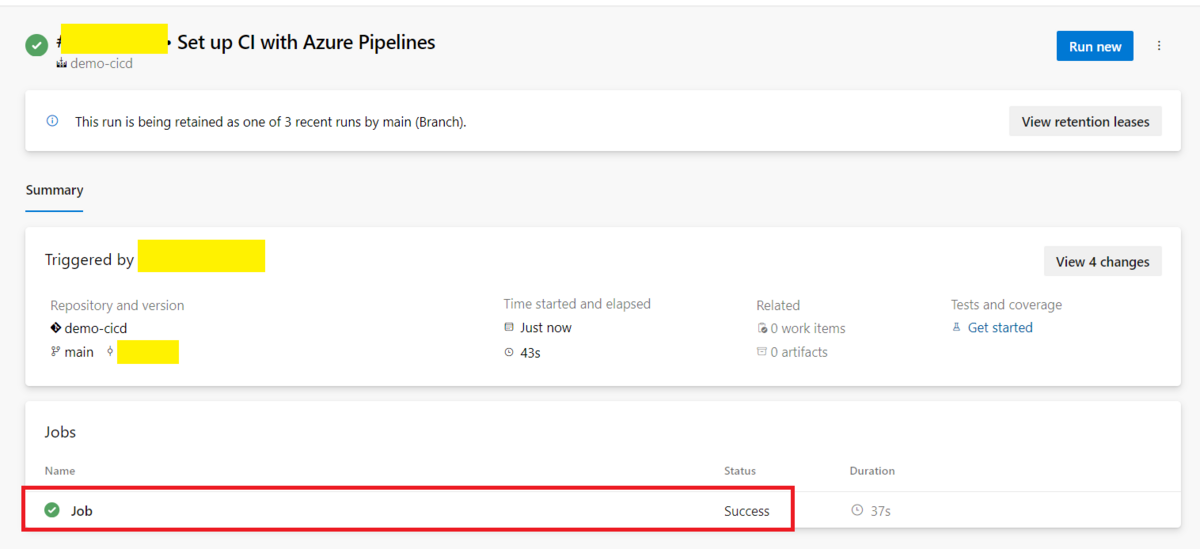Open the 0 artifacts link
The height and width of the screenshot is (549, 1200).
click(798, 352)
